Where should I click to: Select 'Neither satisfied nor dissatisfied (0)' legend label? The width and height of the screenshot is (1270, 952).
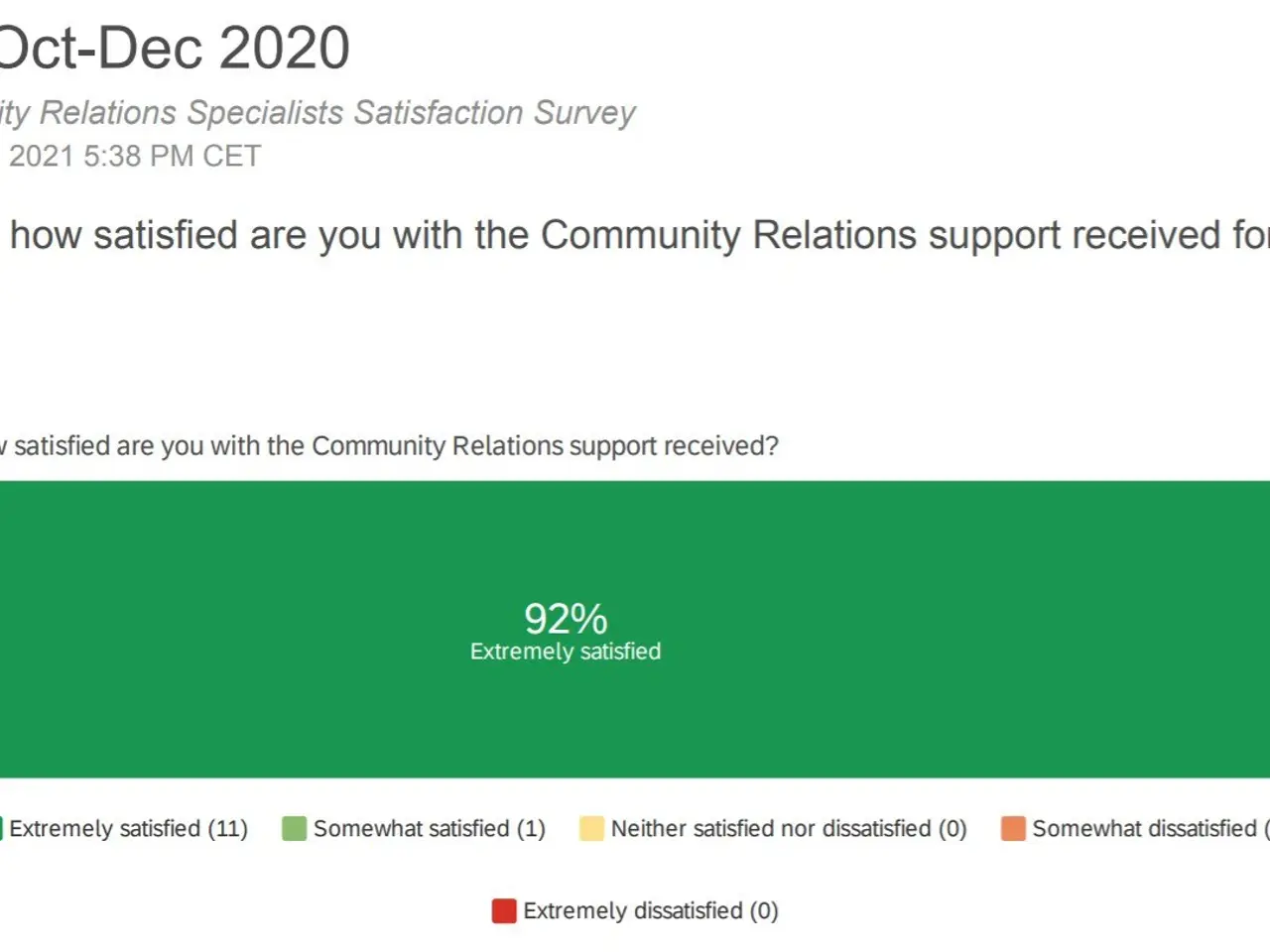[x=788, y=828]
